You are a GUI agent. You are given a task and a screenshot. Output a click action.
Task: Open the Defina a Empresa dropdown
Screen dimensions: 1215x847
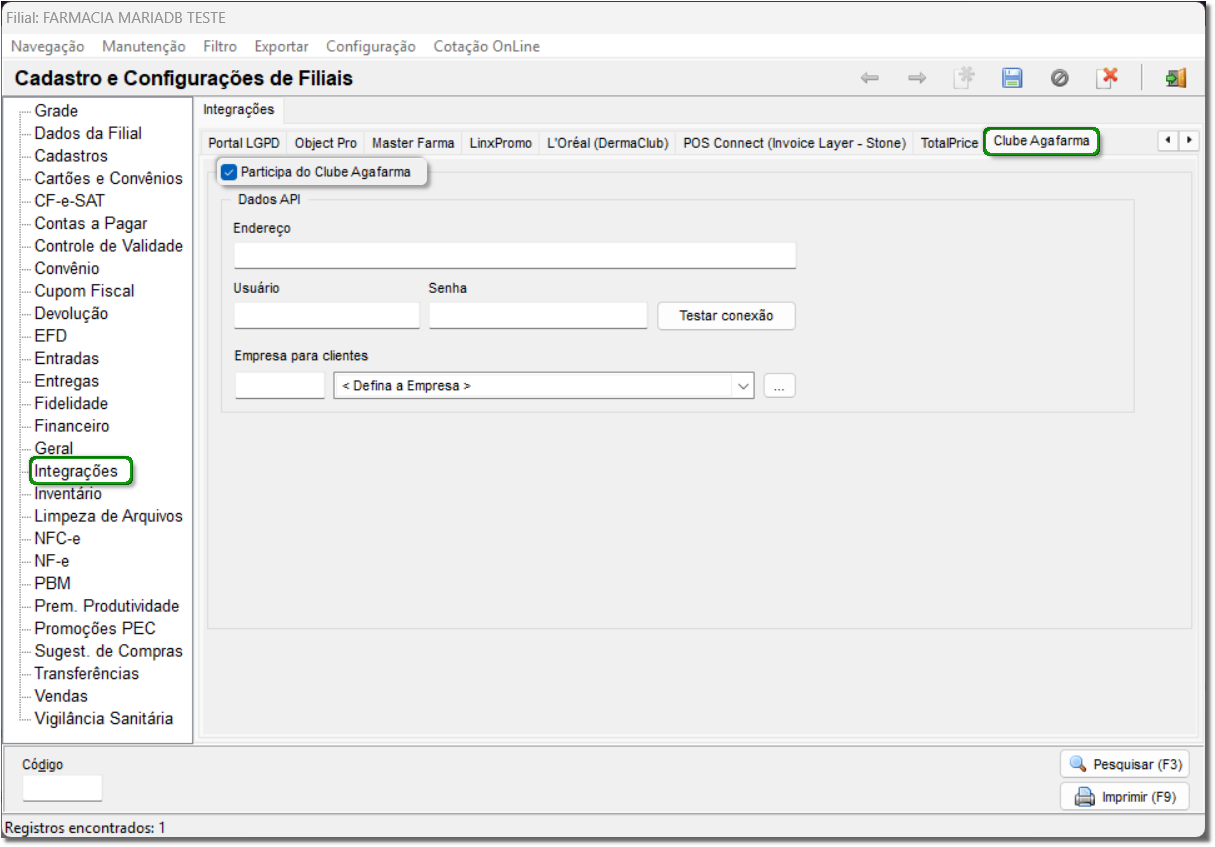[742, 386]
